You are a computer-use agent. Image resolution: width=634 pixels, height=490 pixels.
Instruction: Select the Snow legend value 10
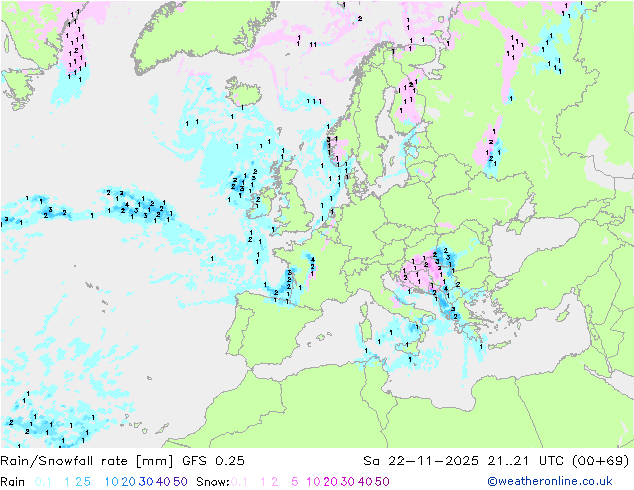pyautogui.click(x=313, y=482)
